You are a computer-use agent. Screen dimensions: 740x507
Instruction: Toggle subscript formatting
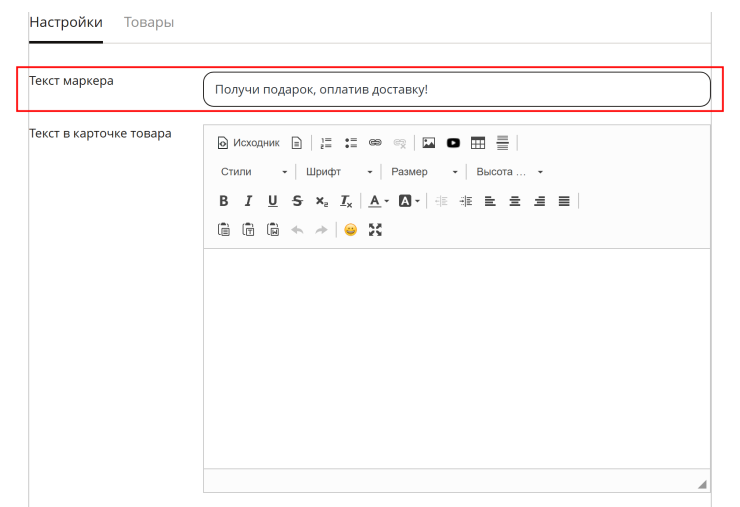(x=322, y=201)
